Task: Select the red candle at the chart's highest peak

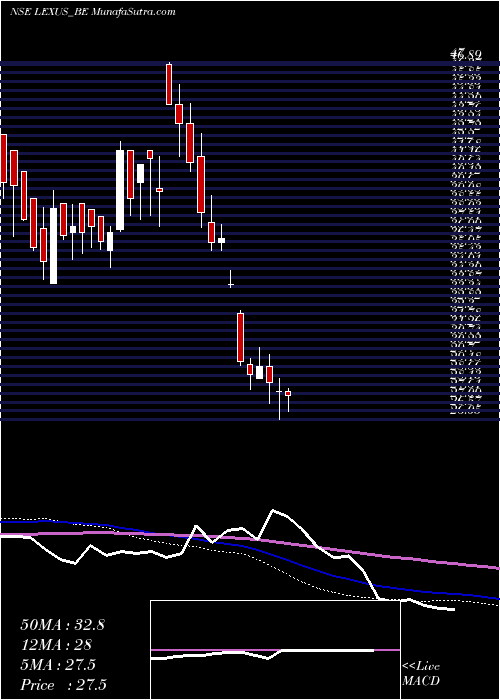Action: (x=169, y=84)
